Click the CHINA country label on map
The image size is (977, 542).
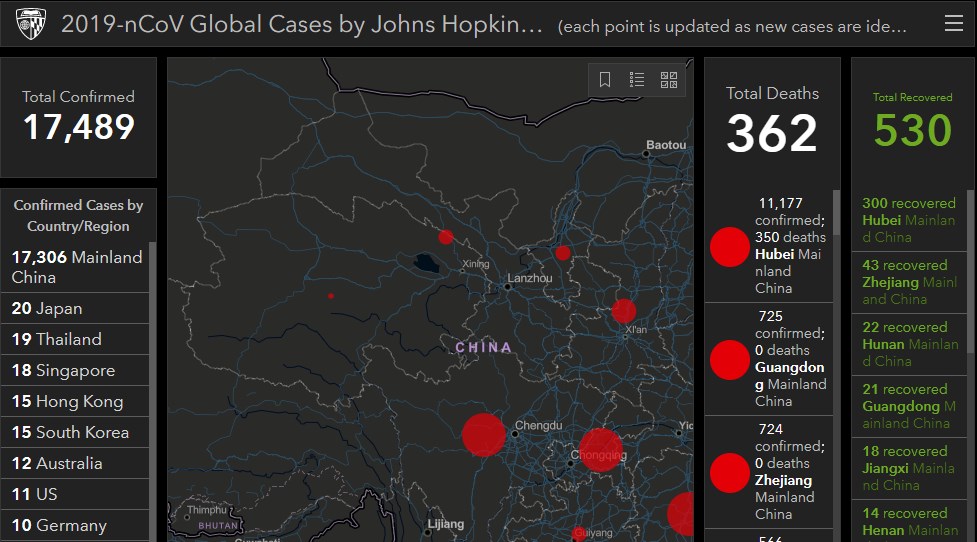point(484,348)
